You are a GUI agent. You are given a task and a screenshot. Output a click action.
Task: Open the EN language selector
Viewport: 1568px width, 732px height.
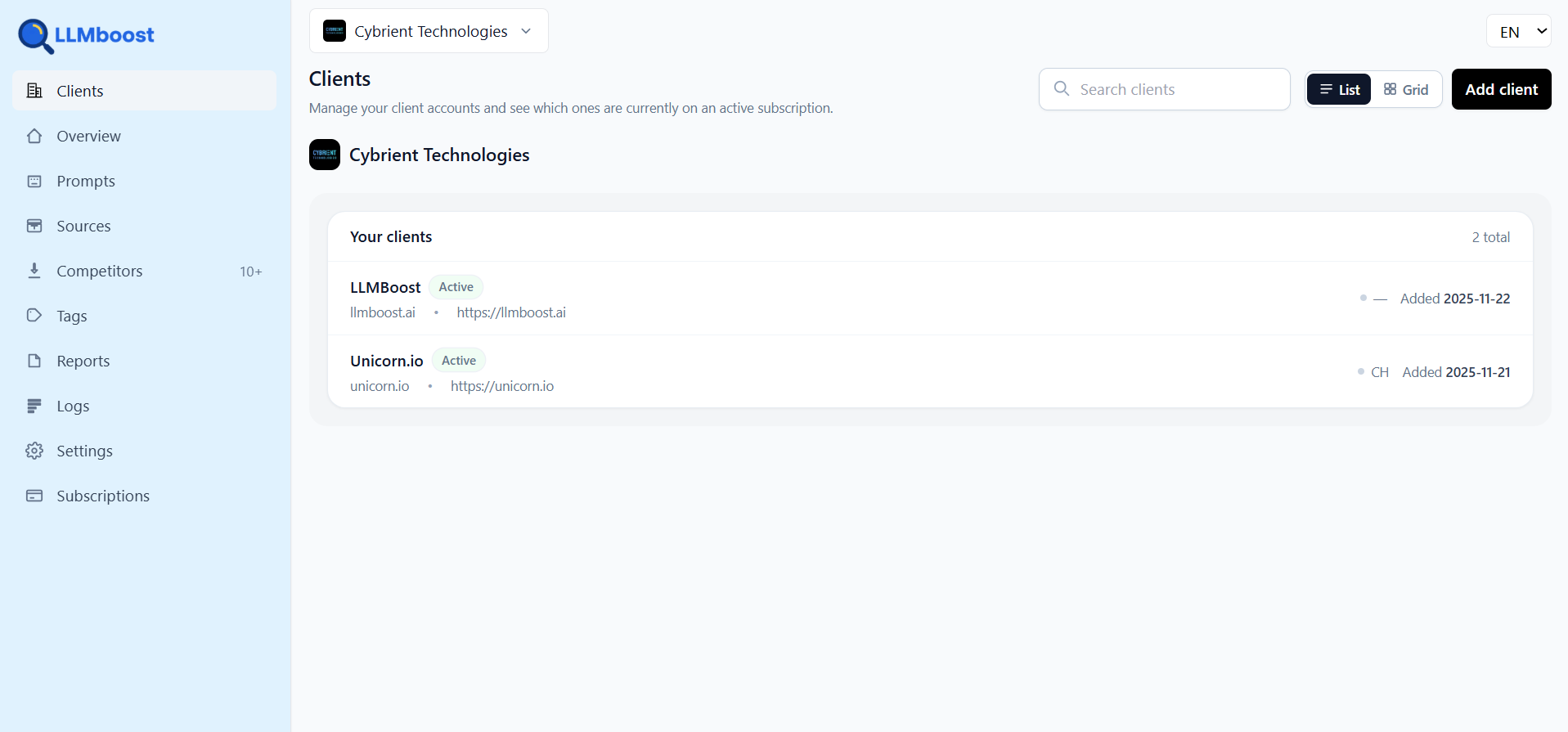pos(1518,32)
